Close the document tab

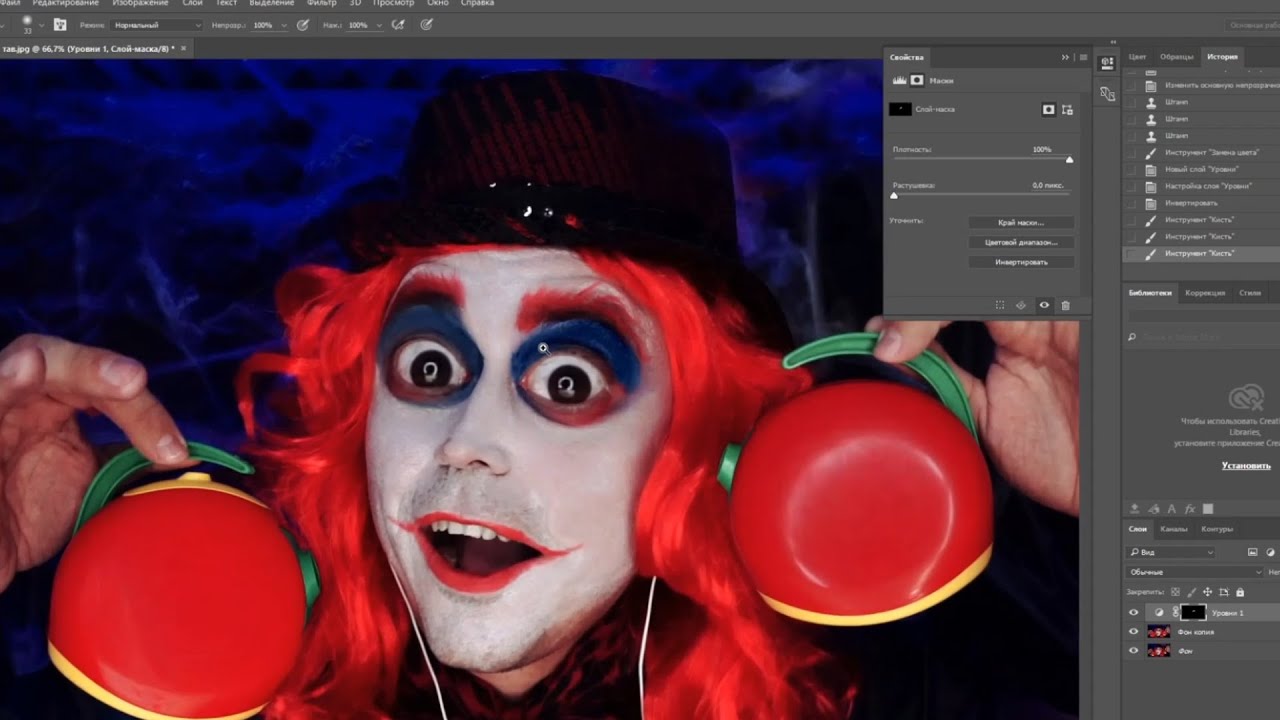point(183,48)
